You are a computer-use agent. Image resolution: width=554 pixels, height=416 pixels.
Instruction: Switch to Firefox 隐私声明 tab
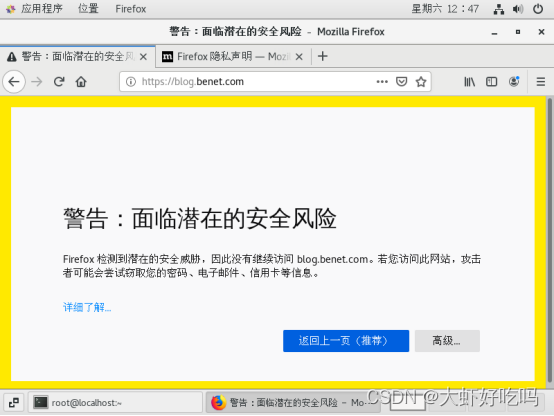[x=233, y=56]
